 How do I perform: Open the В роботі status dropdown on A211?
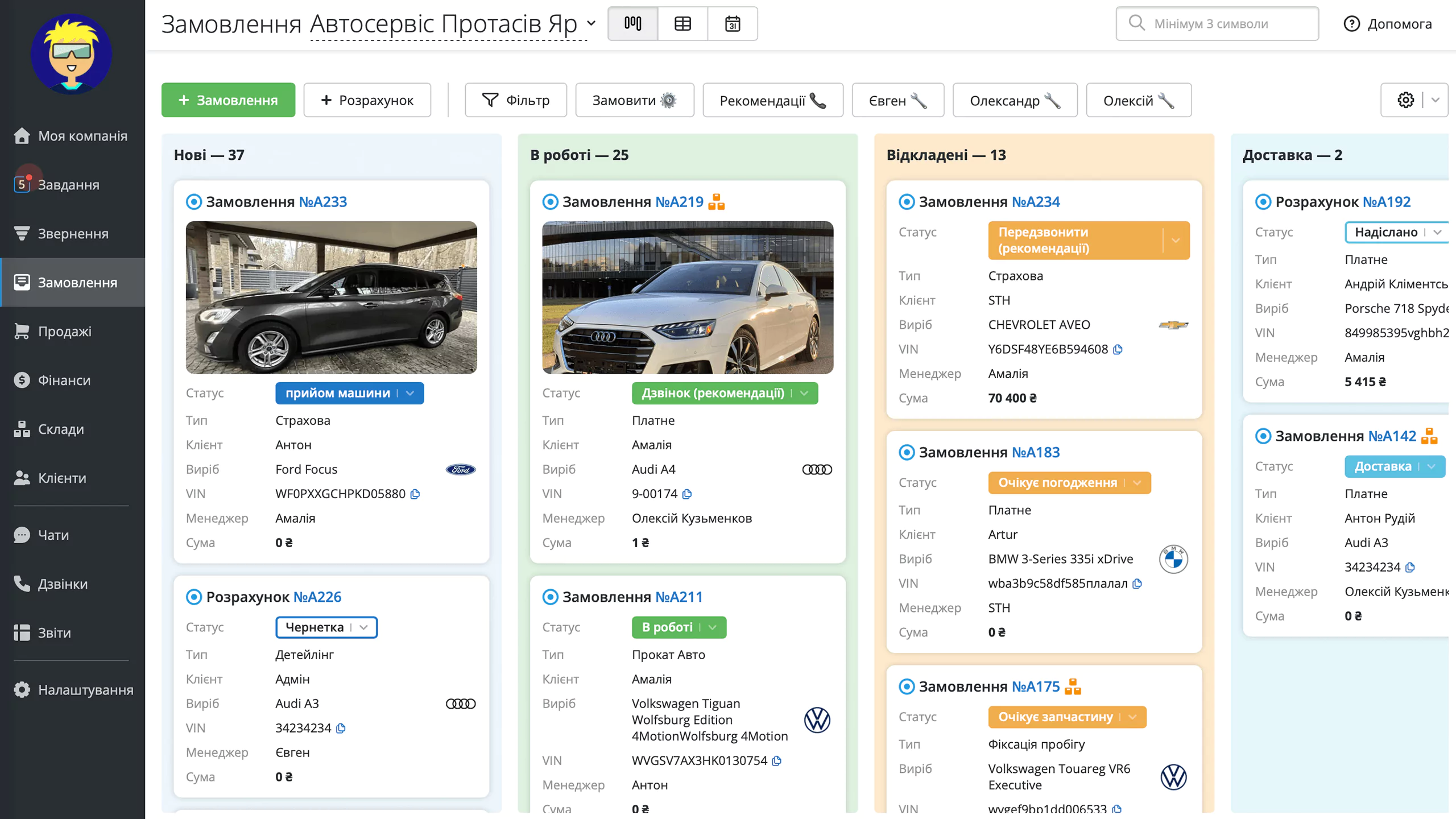[x=679, y=627]
